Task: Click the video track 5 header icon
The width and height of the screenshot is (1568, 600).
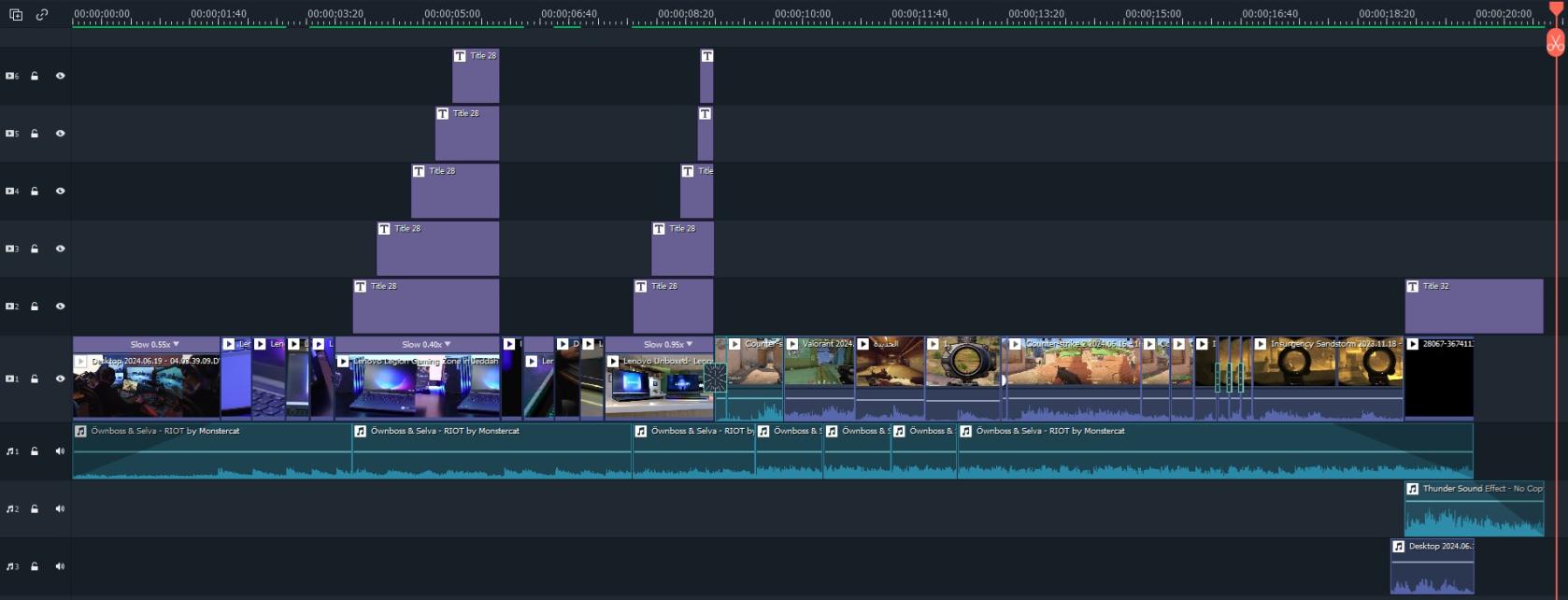Action: click(x=12, y=134)
